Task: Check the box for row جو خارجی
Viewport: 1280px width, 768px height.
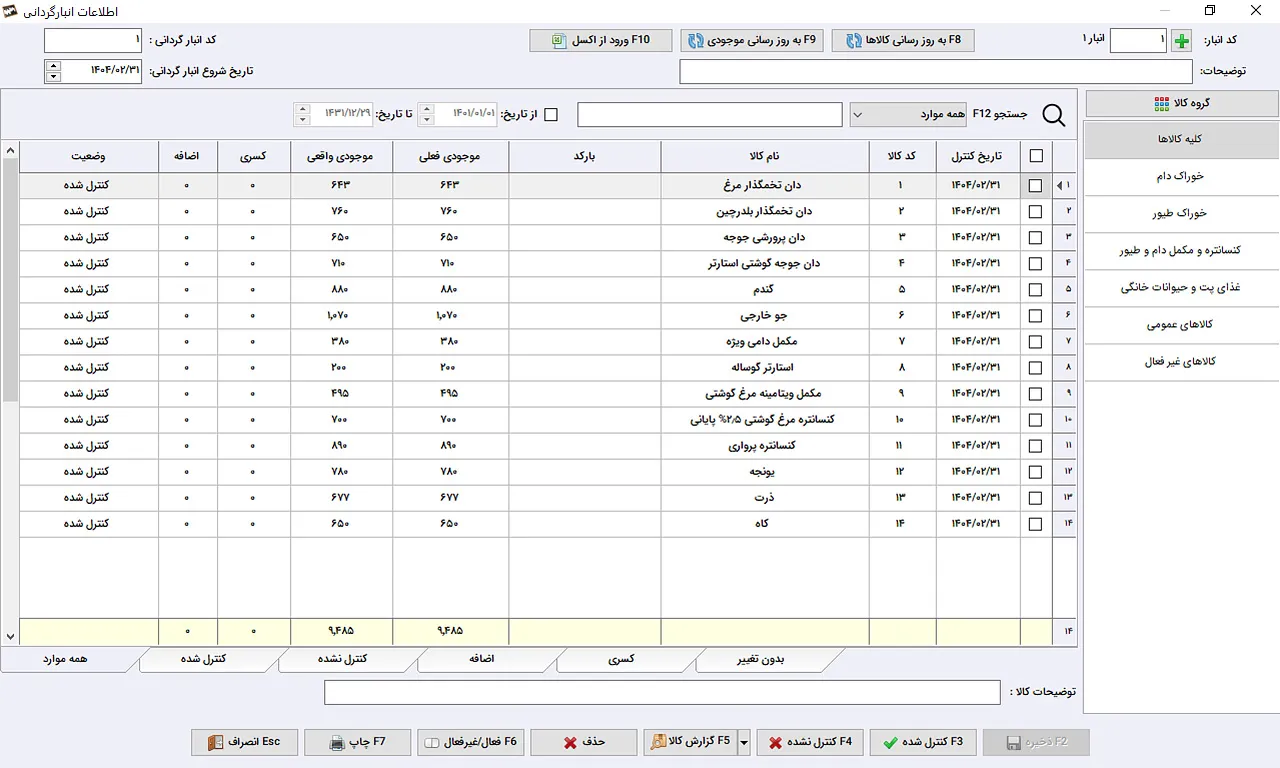Action: coord(1035,316)
